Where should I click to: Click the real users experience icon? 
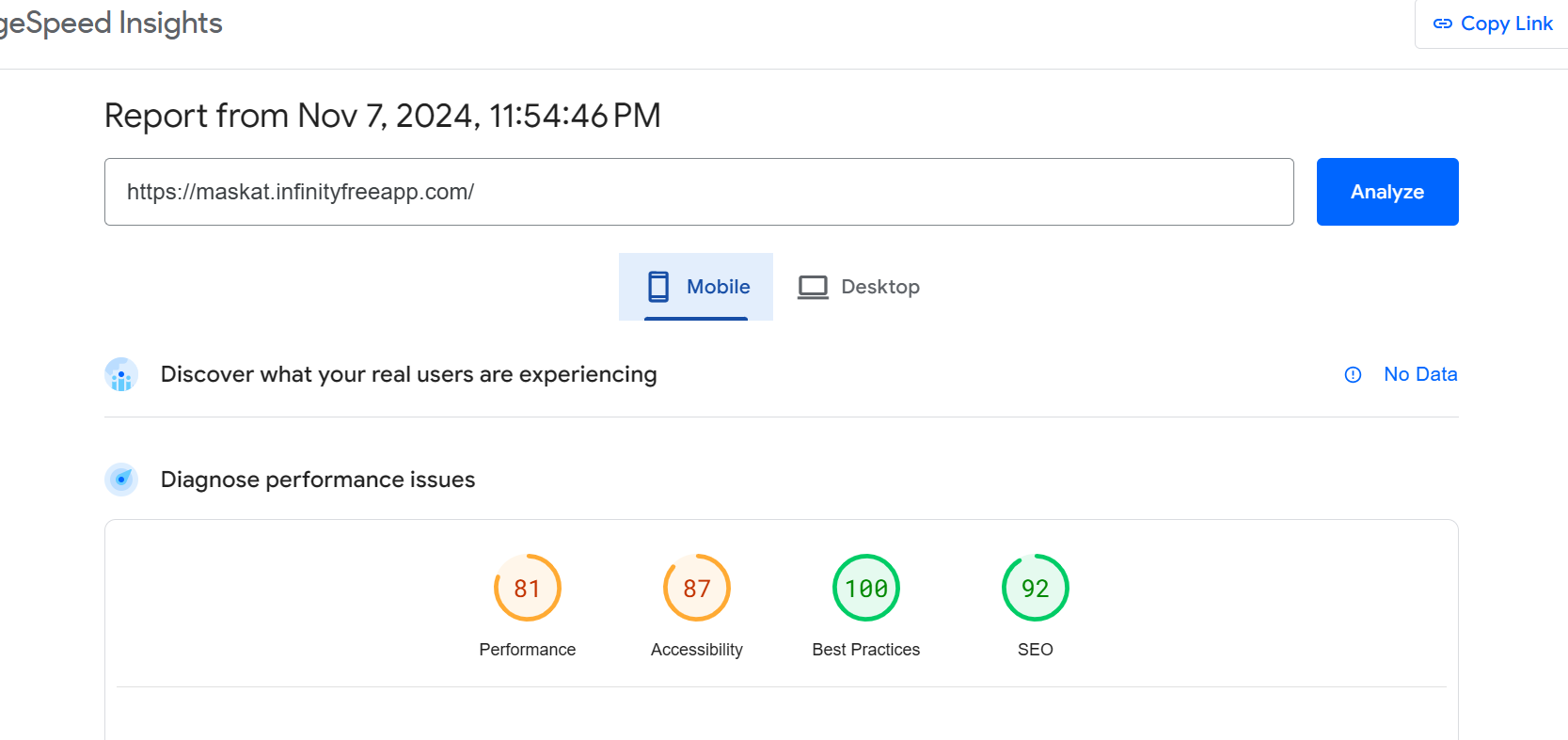click(x=121, y=374)
